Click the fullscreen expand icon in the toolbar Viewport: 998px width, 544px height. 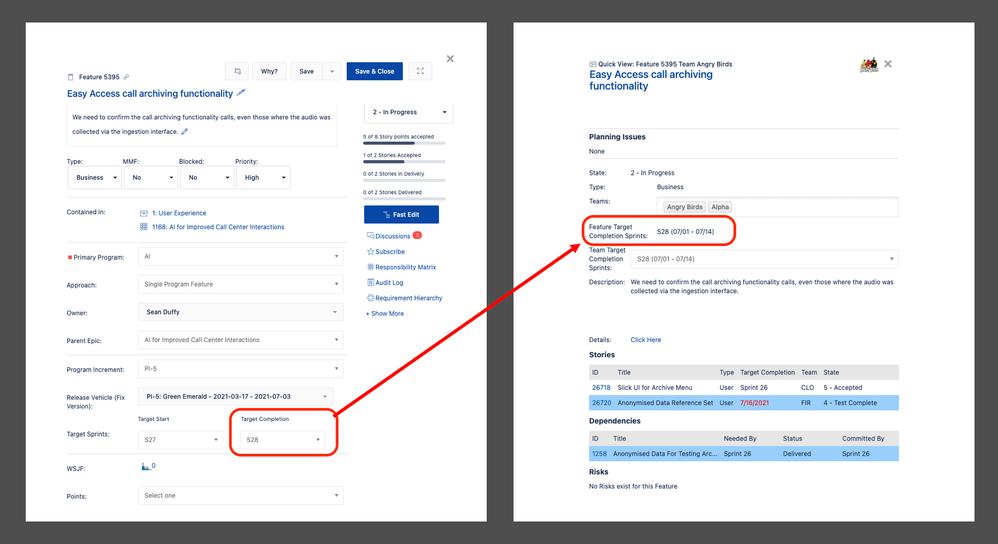click(420, 71)
